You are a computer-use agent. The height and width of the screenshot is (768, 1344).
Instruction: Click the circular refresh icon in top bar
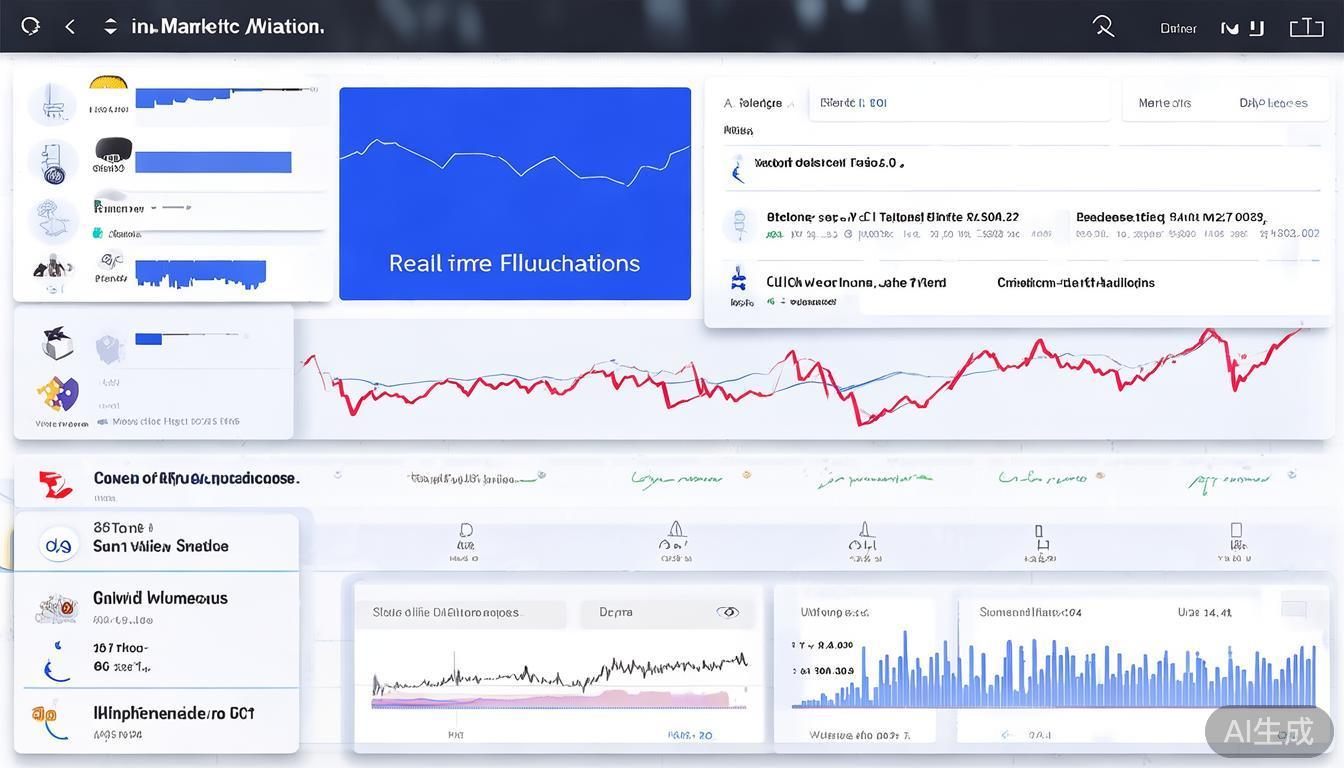tap(30, 27)
